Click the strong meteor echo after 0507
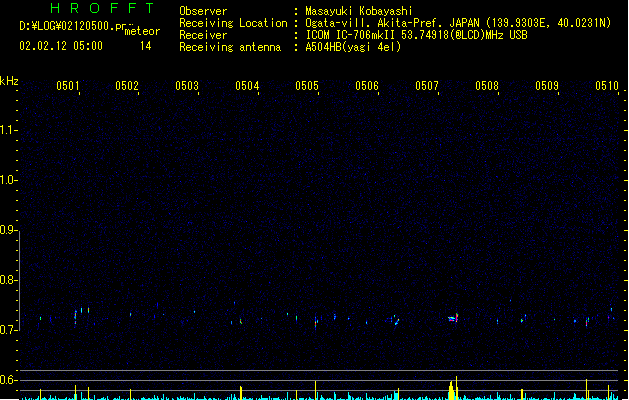 [x=453, y=318]
